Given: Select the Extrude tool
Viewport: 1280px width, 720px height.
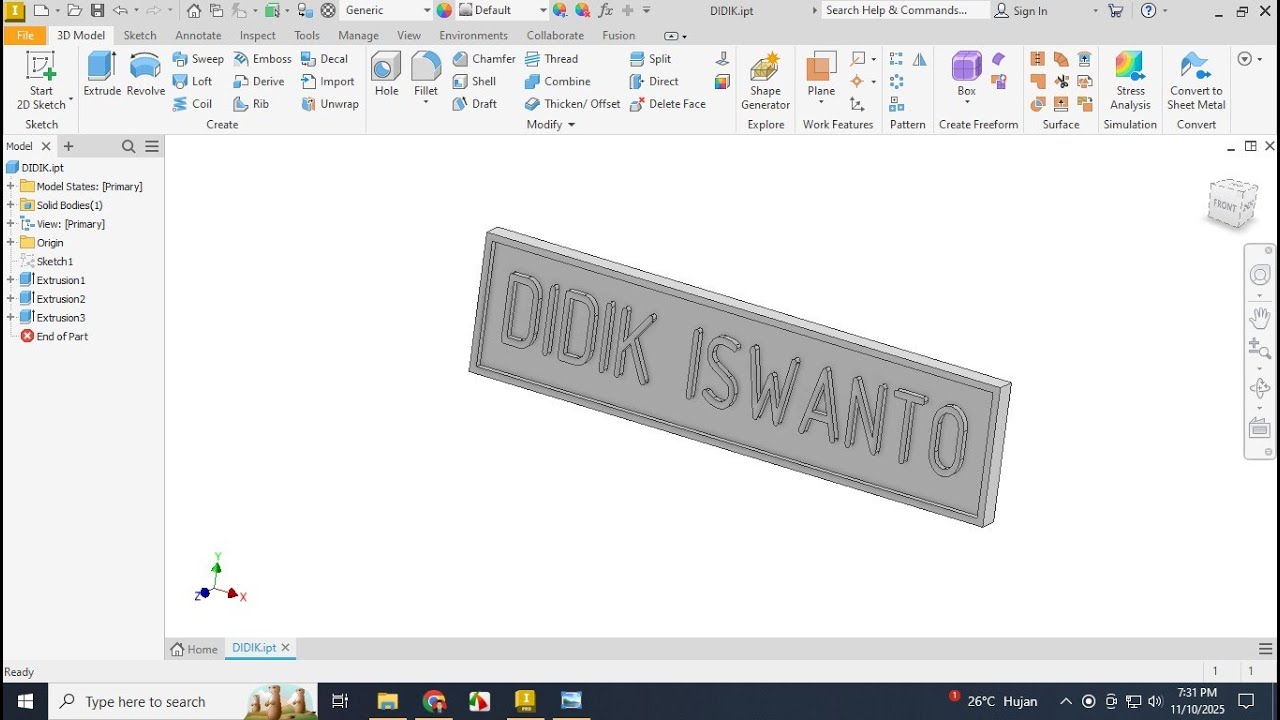Looking at the screenshot, I should pyautogui.click(x=102, y=75).
